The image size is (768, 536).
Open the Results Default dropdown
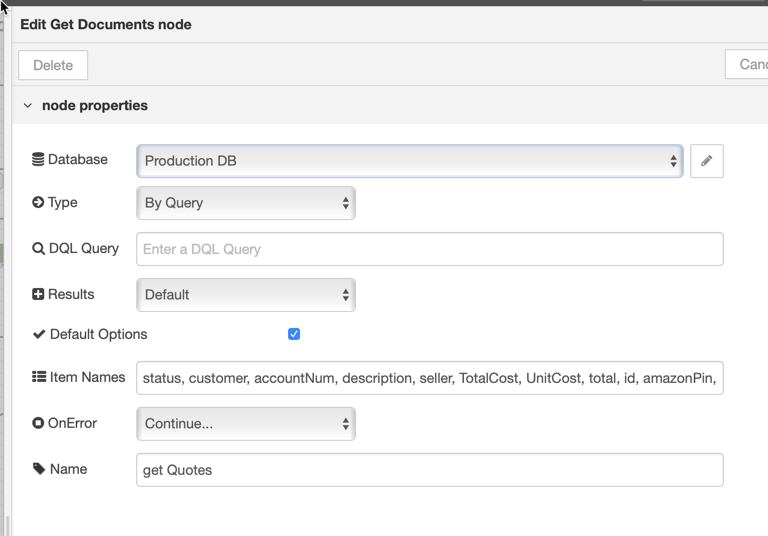click(x=246, y=295)
